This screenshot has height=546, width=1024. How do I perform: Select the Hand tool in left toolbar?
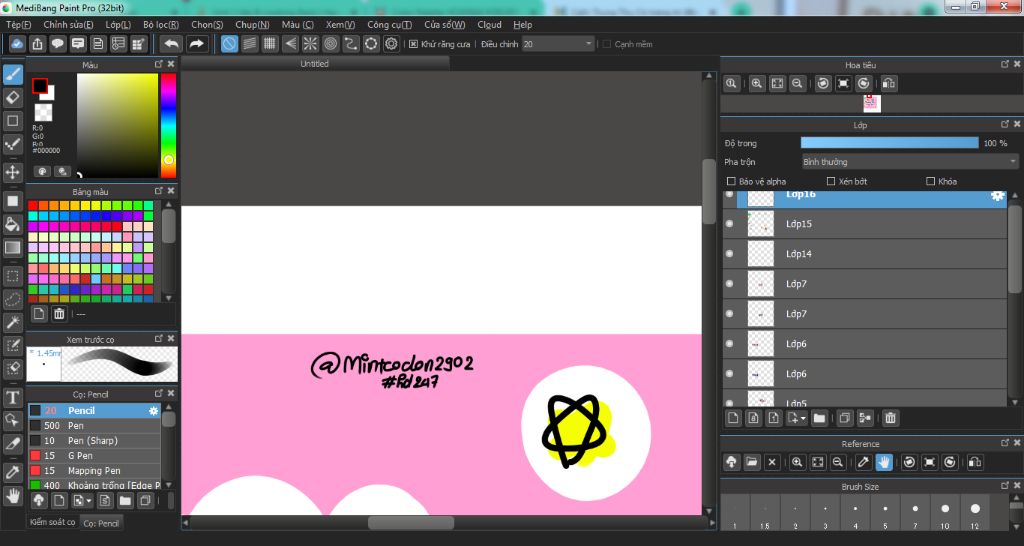pyautogui.click(x=12, y=496)
